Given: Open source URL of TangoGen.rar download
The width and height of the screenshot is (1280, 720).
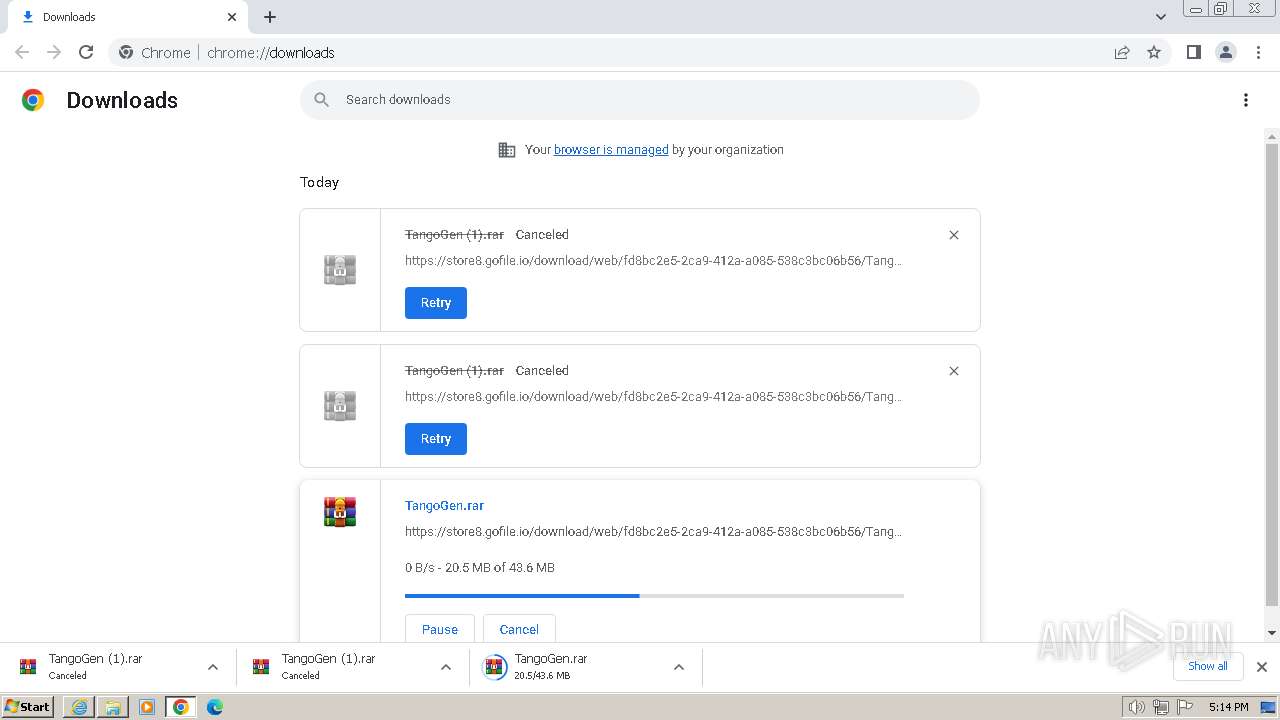Looking at the screenshot, I should pyautogui.click(x=653, y=532).
